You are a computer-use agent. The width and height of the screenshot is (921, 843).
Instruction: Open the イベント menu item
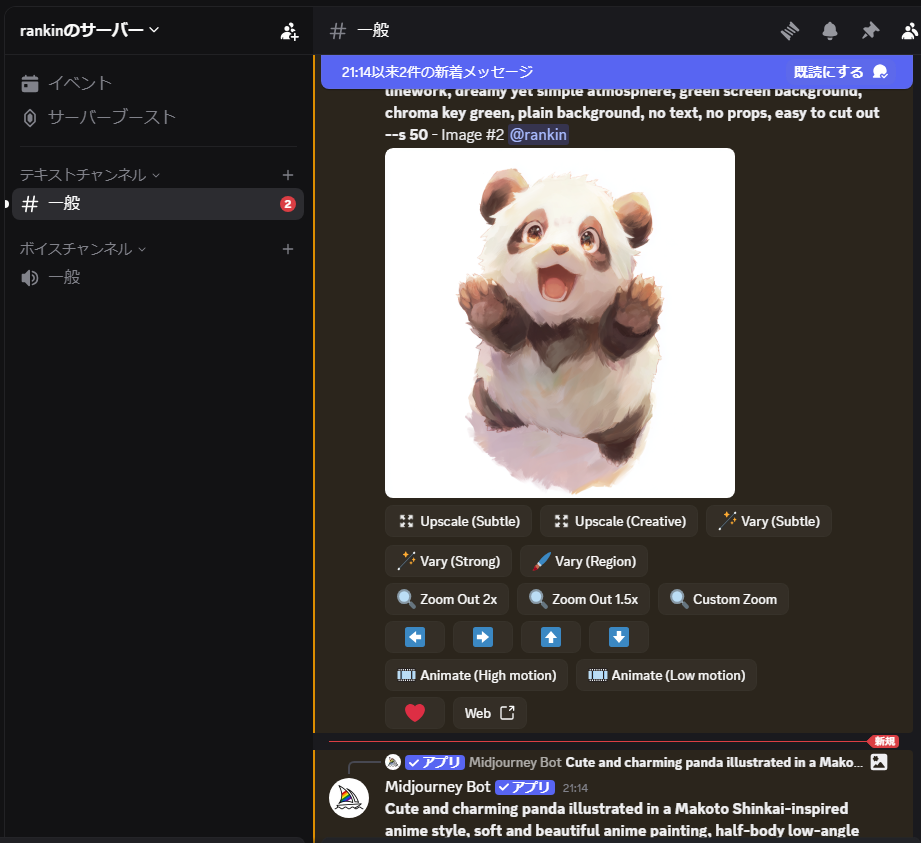pos(80,83)
